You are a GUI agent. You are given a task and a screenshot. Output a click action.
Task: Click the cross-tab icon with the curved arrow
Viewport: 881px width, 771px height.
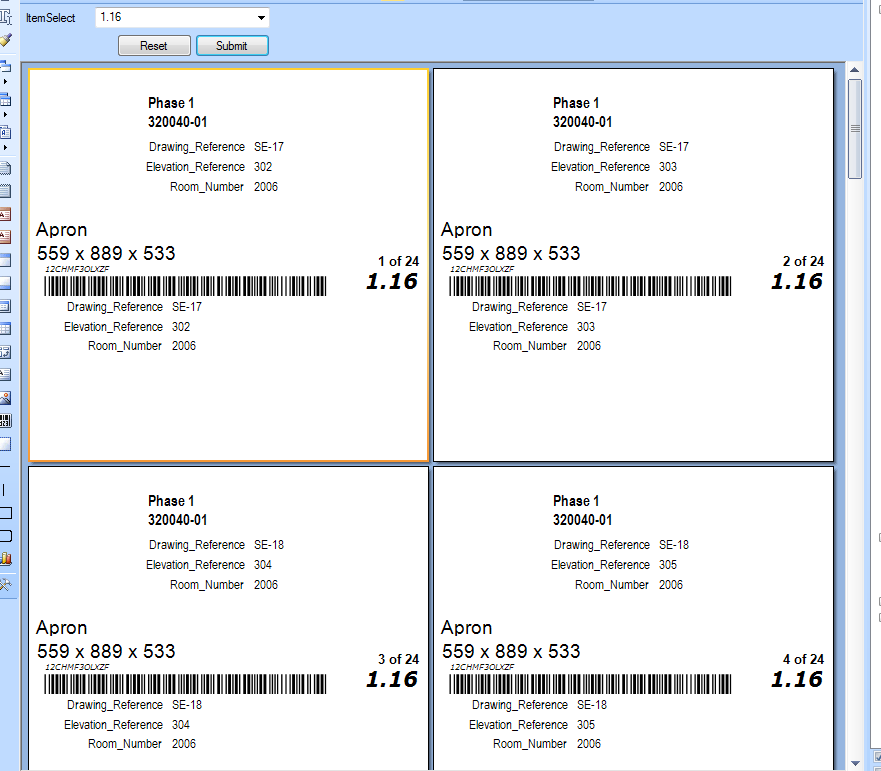pyautogui.click(x=6, y=352)
